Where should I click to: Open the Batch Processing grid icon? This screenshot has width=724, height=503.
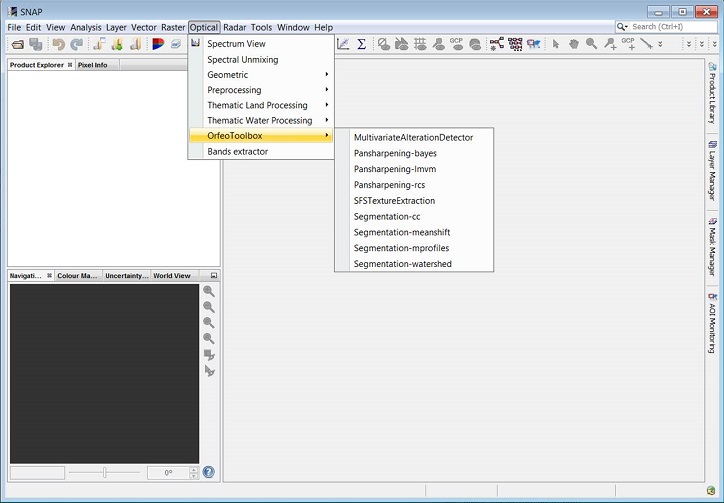coord(515,44)
